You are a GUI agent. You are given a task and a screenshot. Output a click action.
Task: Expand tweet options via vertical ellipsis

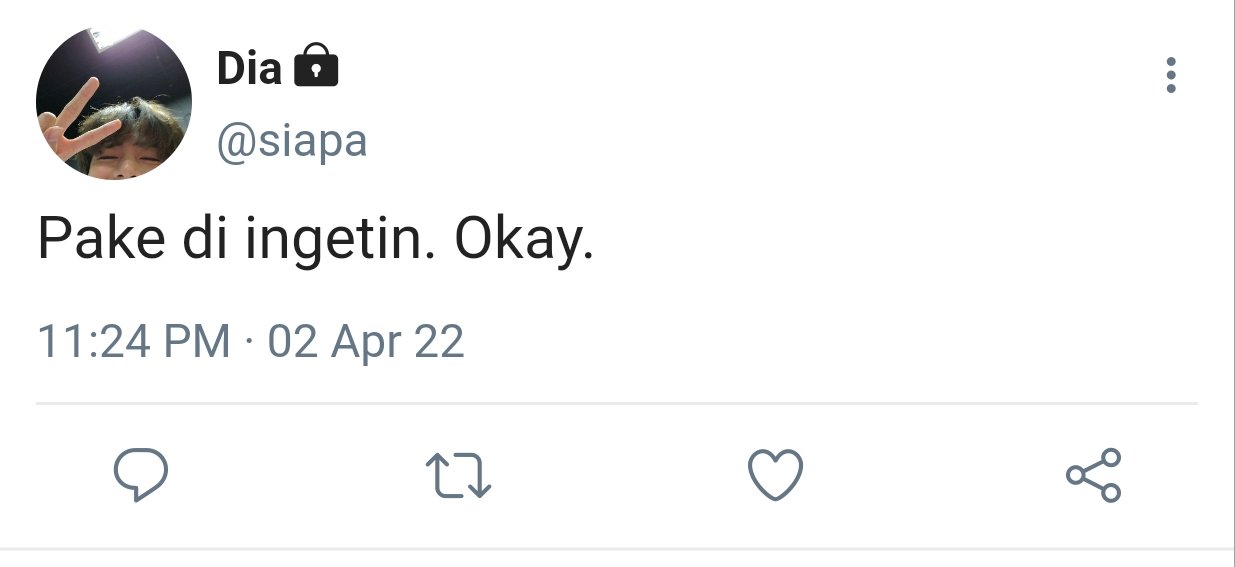(1171, 75)
